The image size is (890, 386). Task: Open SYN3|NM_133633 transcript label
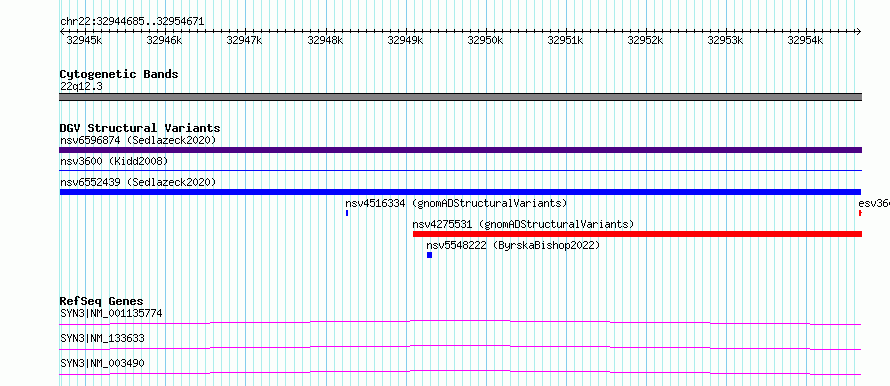102,339
